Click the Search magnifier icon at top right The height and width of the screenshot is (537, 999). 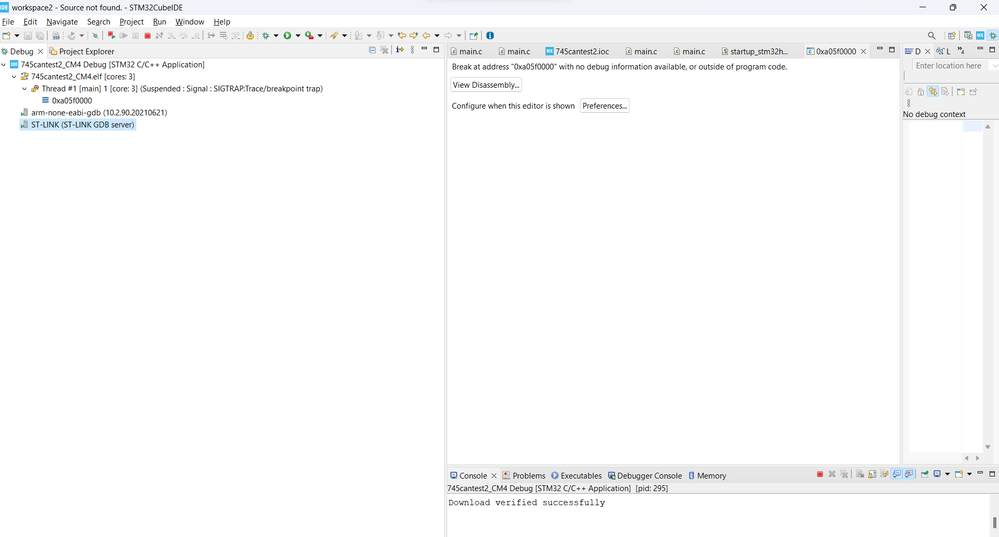(931, 36)
